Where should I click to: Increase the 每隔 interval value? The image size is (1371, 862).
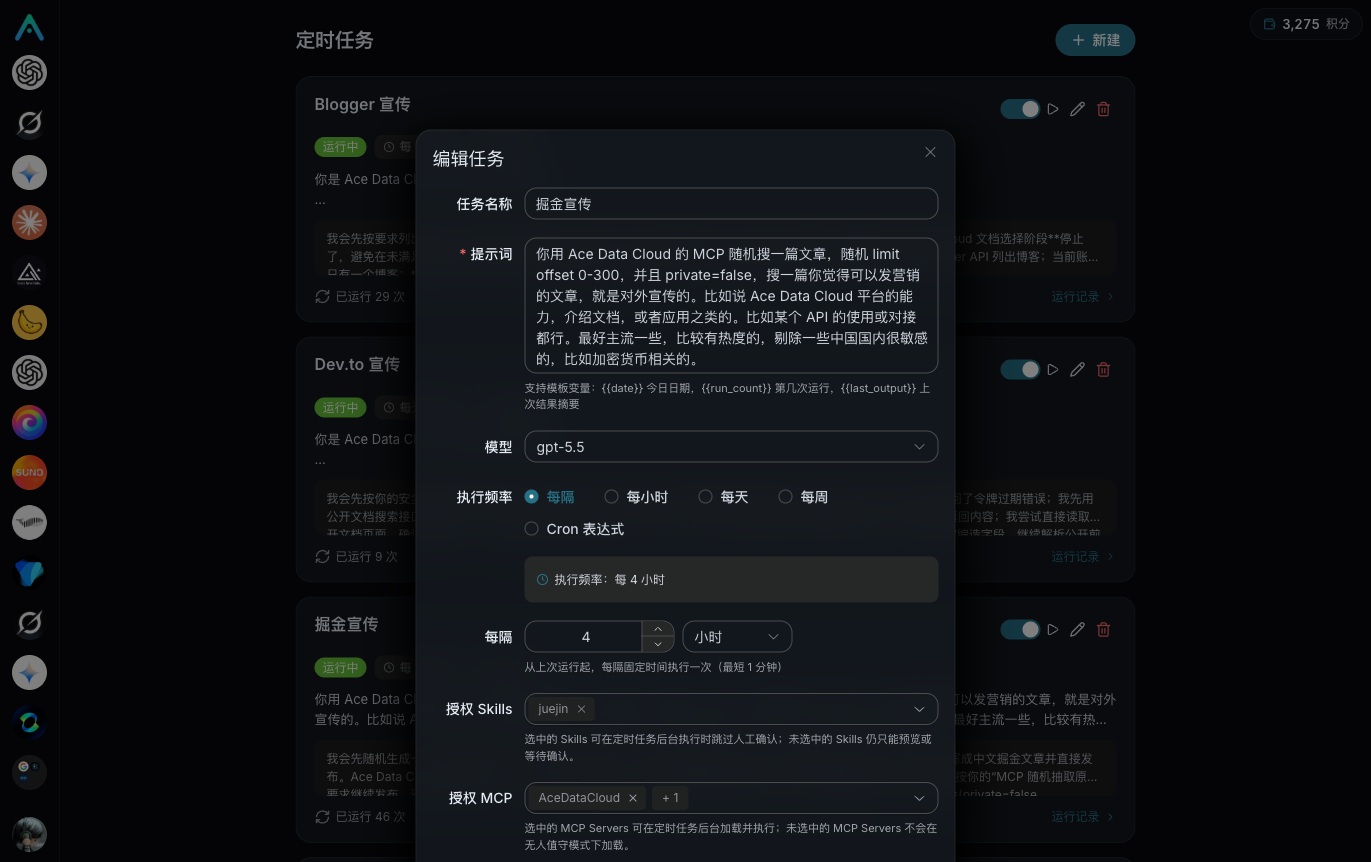pyautogui.click(x=657, y=629)
